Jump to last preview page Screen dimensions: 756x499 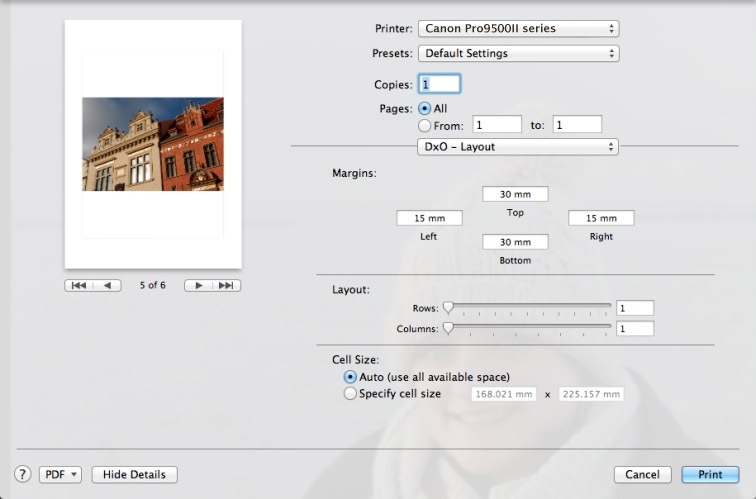pyautogui.click(x=226, y=285)
